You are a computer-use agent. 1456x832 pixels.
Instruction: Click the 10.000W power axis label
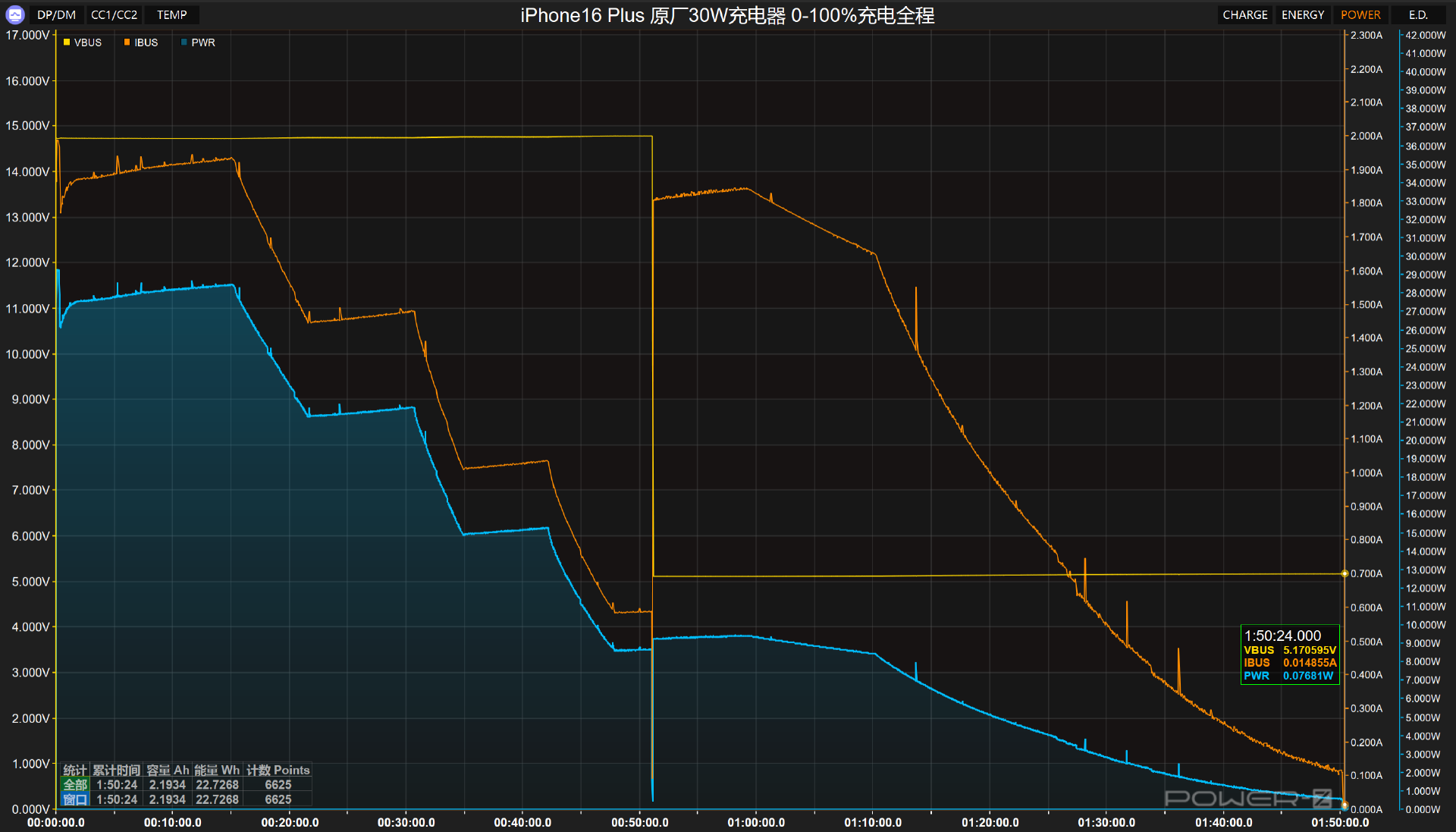1426,625
